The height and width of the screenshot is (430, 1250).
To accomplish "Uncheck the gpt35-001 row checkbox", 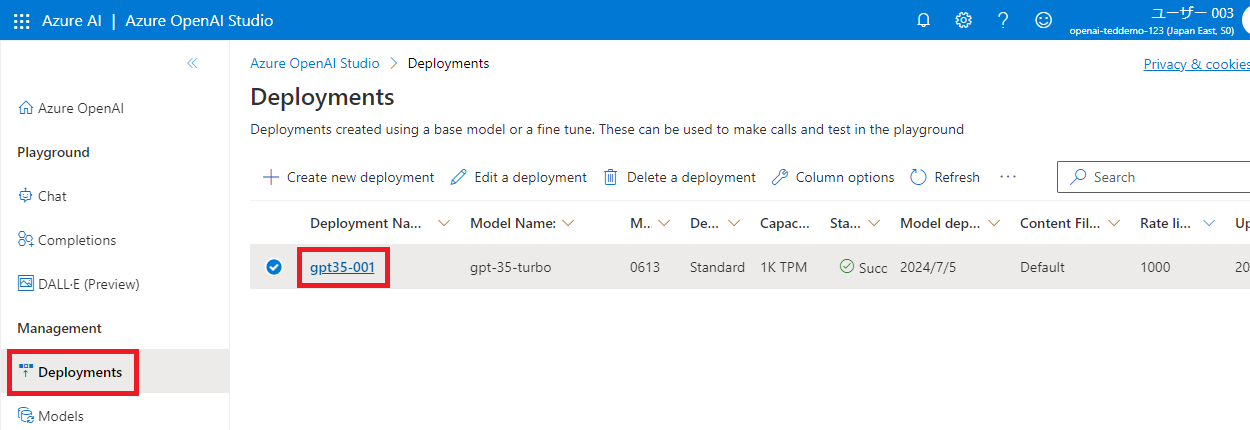I will tap(273, 267).
